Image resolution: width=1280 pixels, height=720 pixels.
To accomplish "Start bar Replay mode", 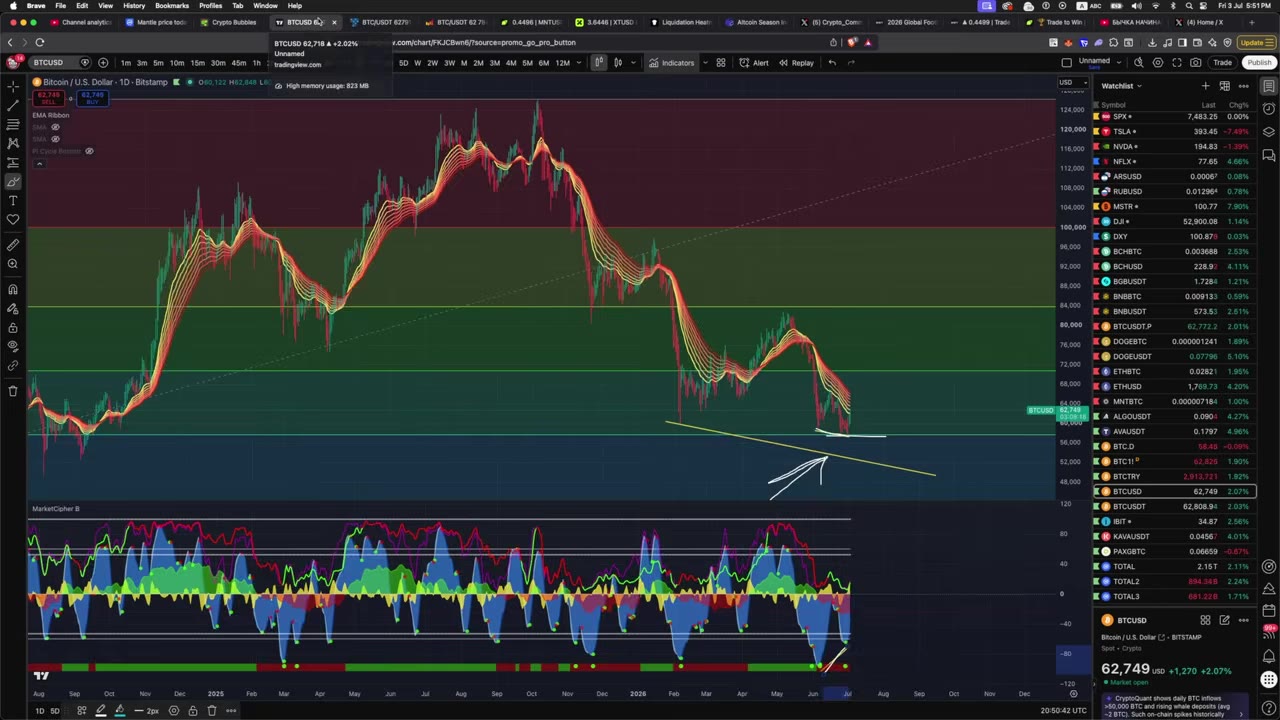I will click(x=796, y=63).
